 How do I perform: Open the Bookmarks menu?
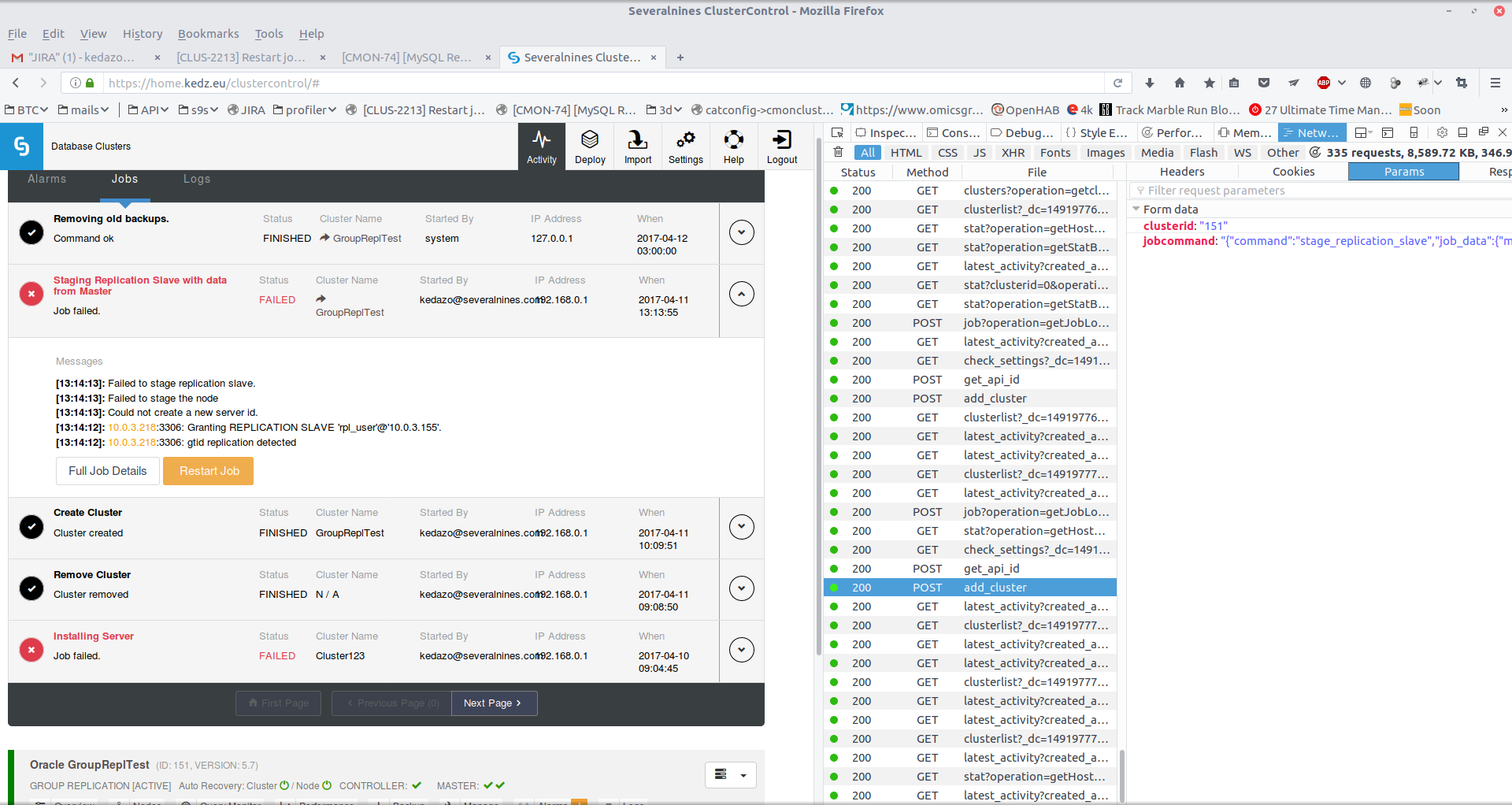coord(208,34)
